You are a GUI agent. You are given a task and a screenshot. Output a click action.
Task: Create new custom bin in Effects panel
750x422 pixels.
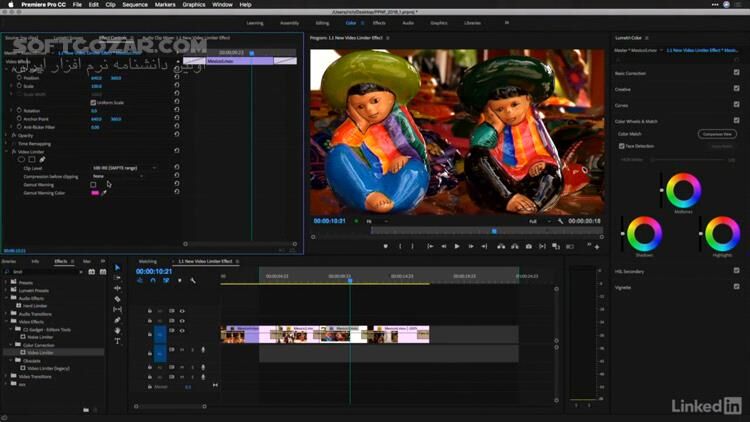[86, 410]
